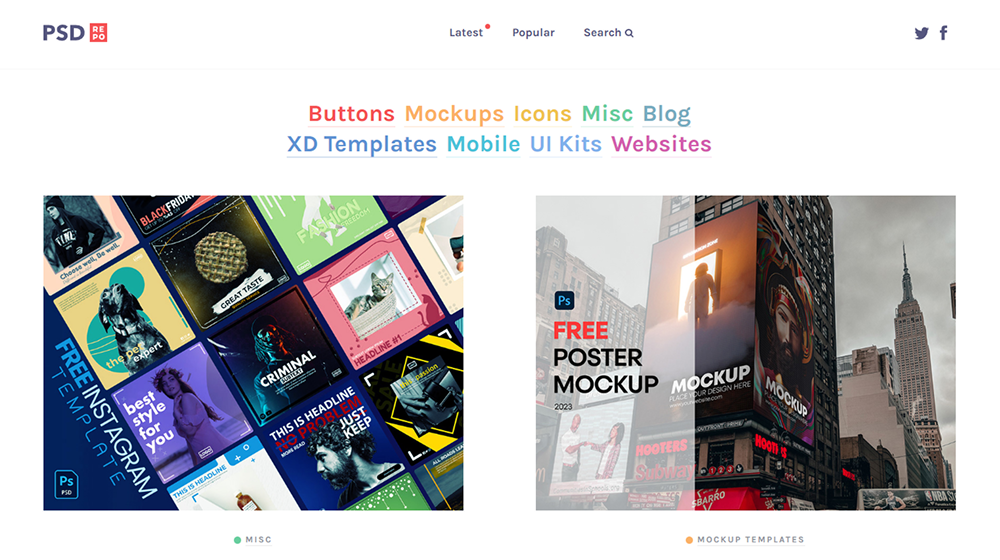Open the Latest menu item
1000x560 pixels.
click(466, 33)
